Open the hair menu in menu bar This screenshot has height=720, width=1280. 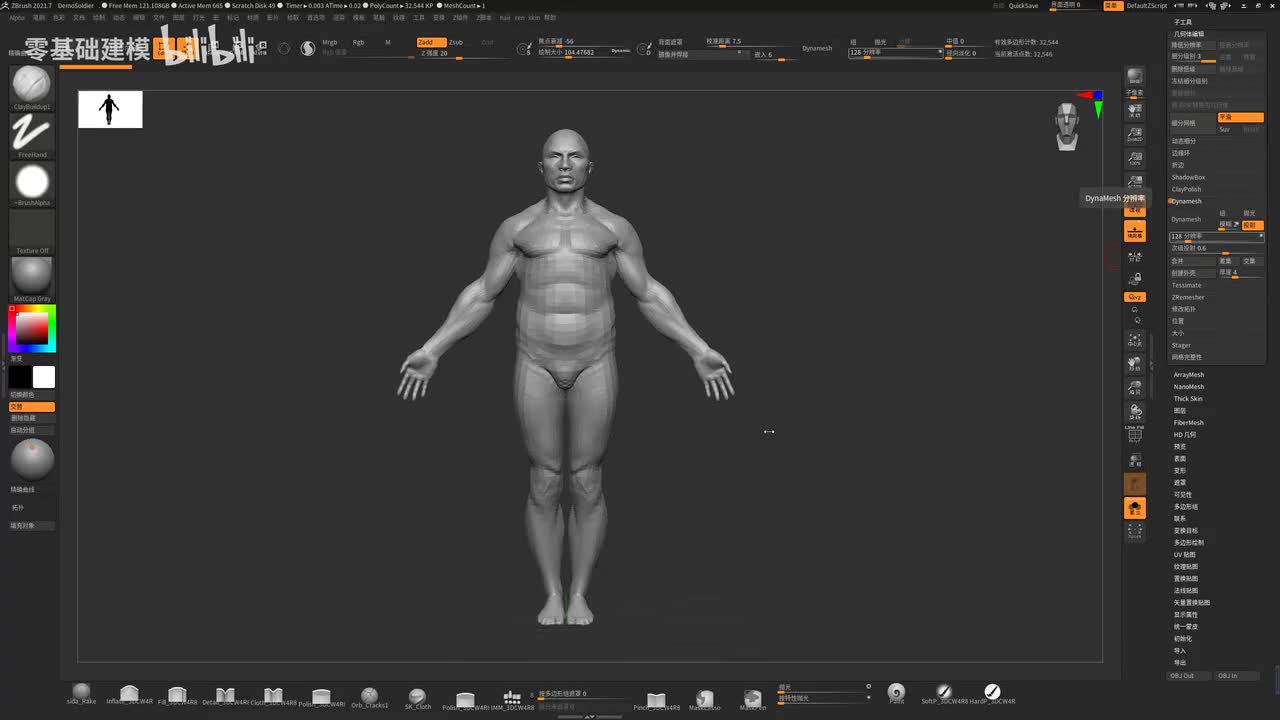tap(505, 17)
